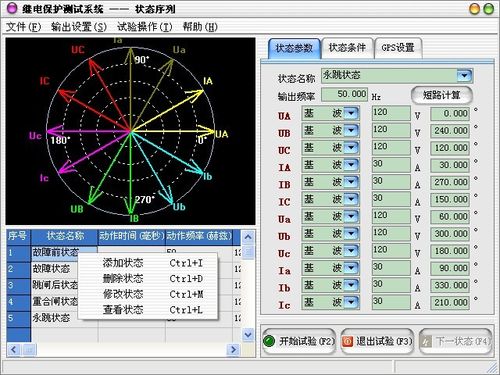
Task: Click the 开始试验 (F2) button
Action: [x=299, y=341]
